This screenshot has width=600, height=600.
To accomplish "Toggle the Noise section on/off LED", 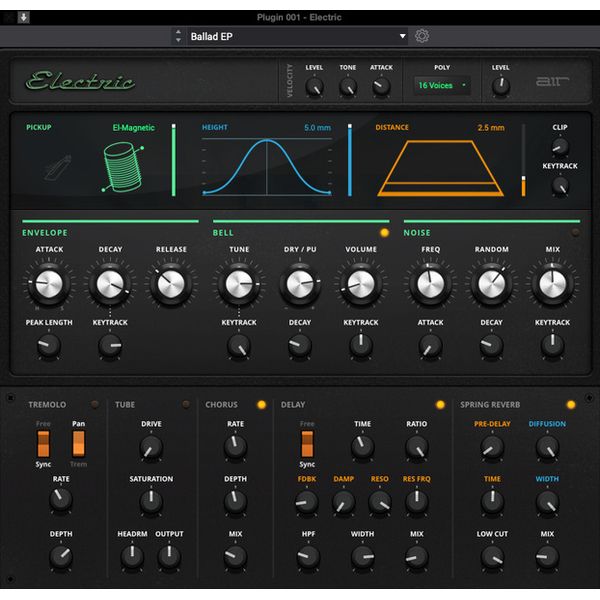I will click(x=575, y=233).
